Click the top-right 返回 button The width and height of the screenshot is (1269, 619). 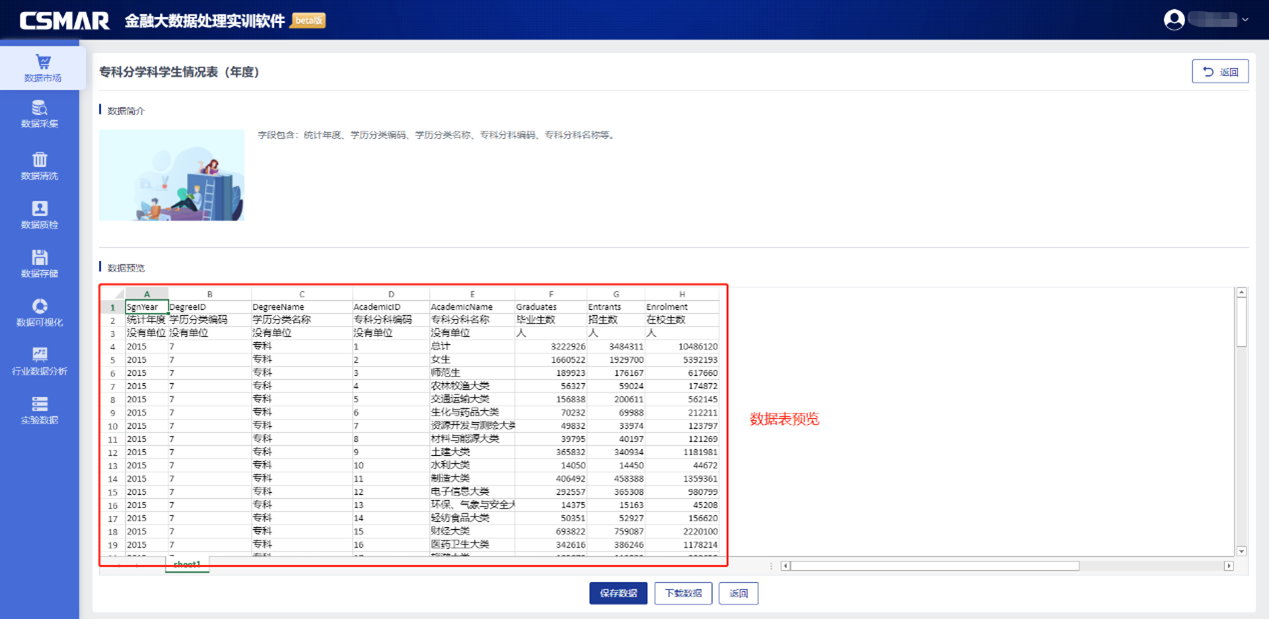click(x=1220, y=72)
